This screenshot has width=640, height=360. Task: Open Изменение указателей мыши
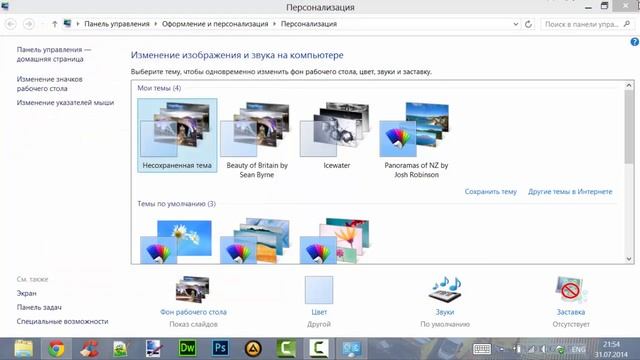click(x=65, y=102)
